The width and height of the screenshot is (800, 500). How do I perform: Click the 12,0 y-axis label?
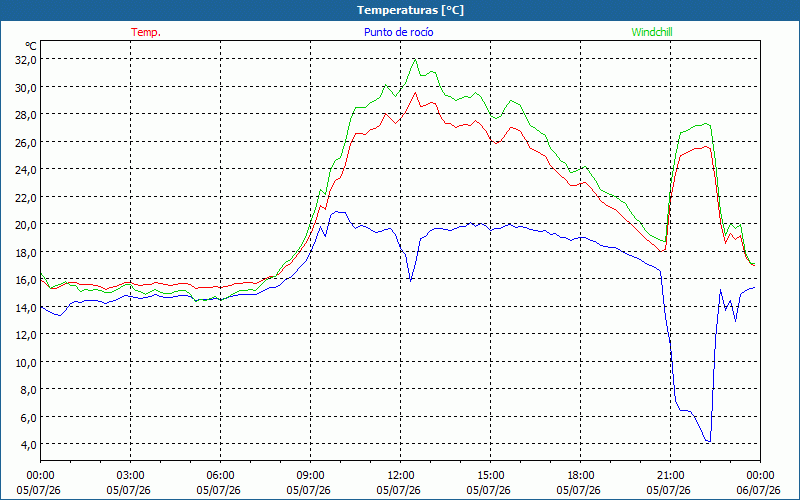(24, 335)
